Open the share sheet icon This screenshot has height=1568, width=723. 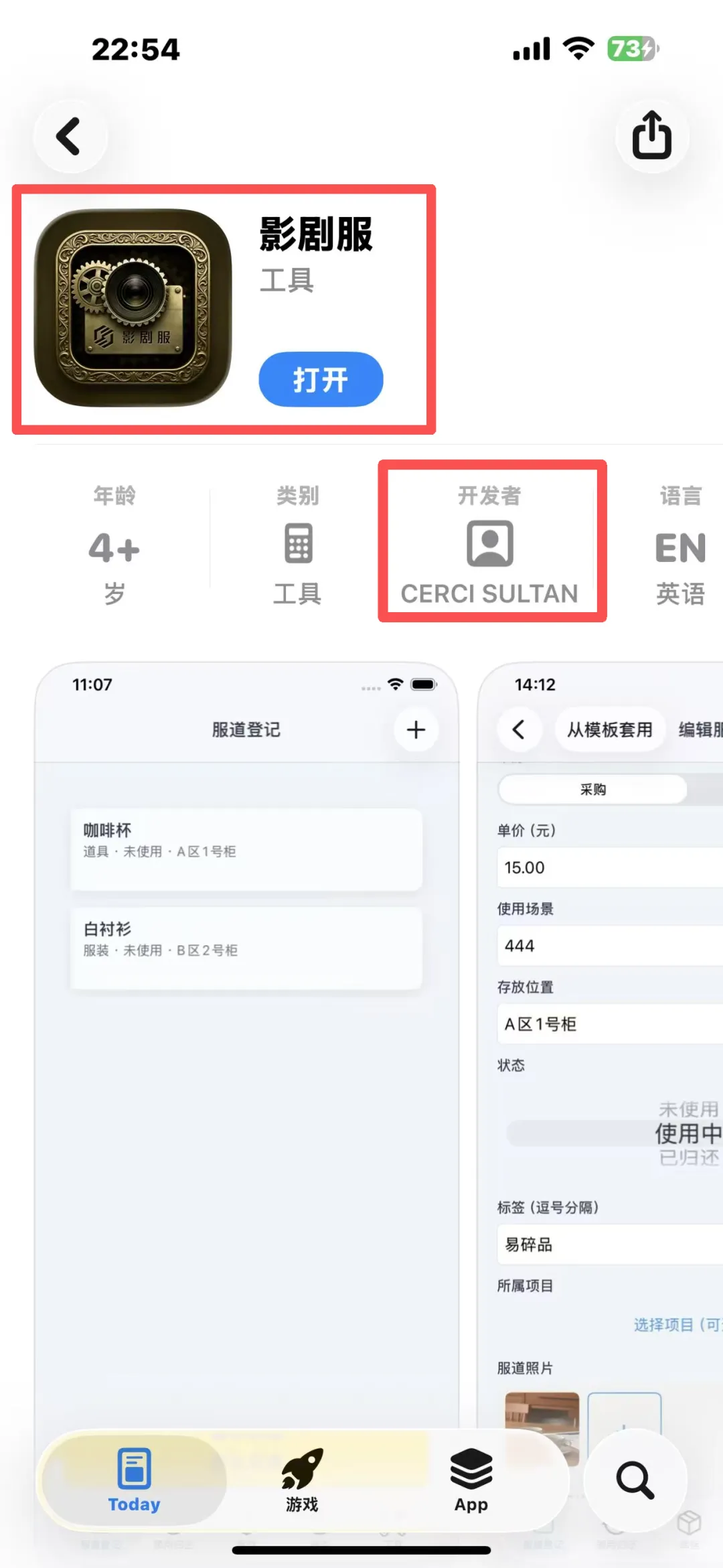[652, 136]
